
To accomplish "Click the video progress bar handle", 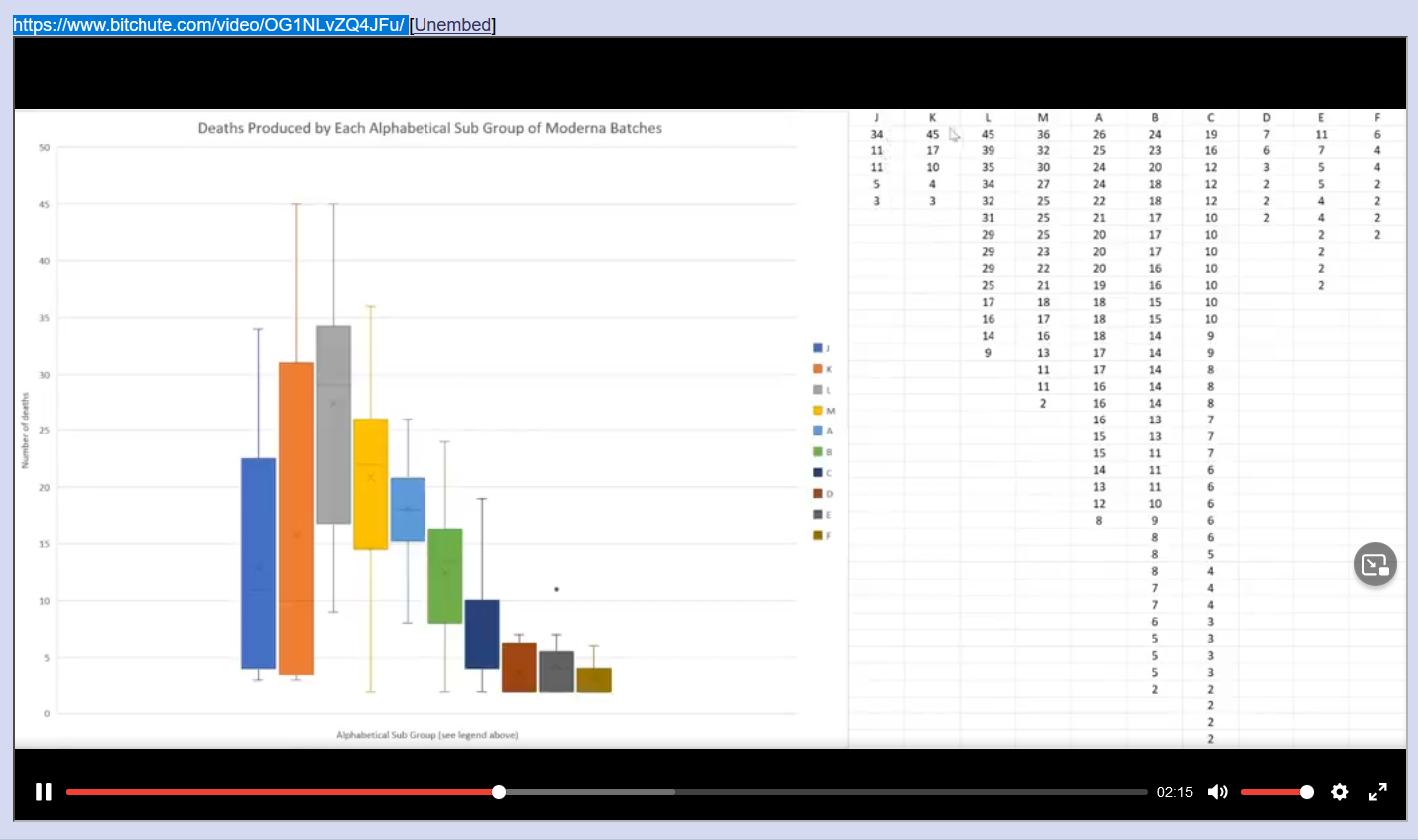I will (x=499, y=792).
